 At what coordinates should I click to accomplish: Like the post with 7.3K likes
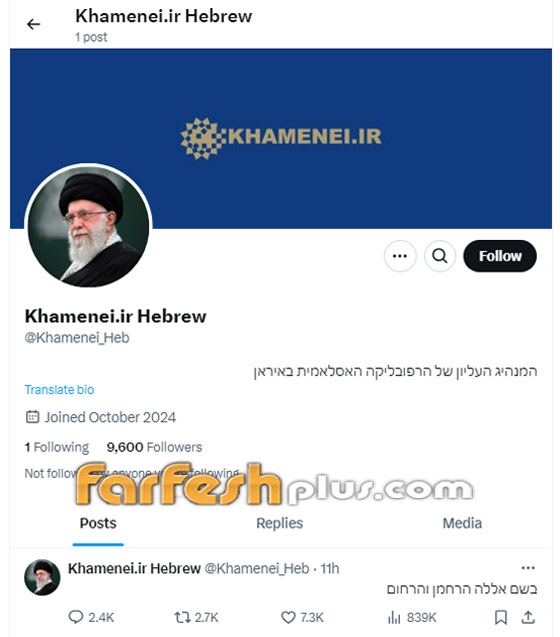[302, 618]
